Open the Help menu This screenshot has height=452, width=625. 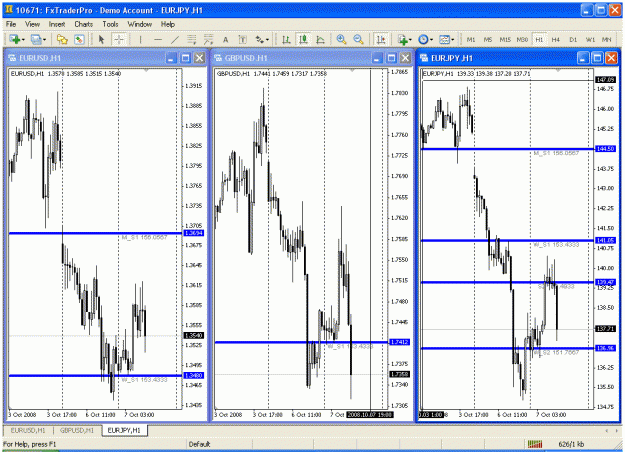pyautogui.click(x=168, y=24)
